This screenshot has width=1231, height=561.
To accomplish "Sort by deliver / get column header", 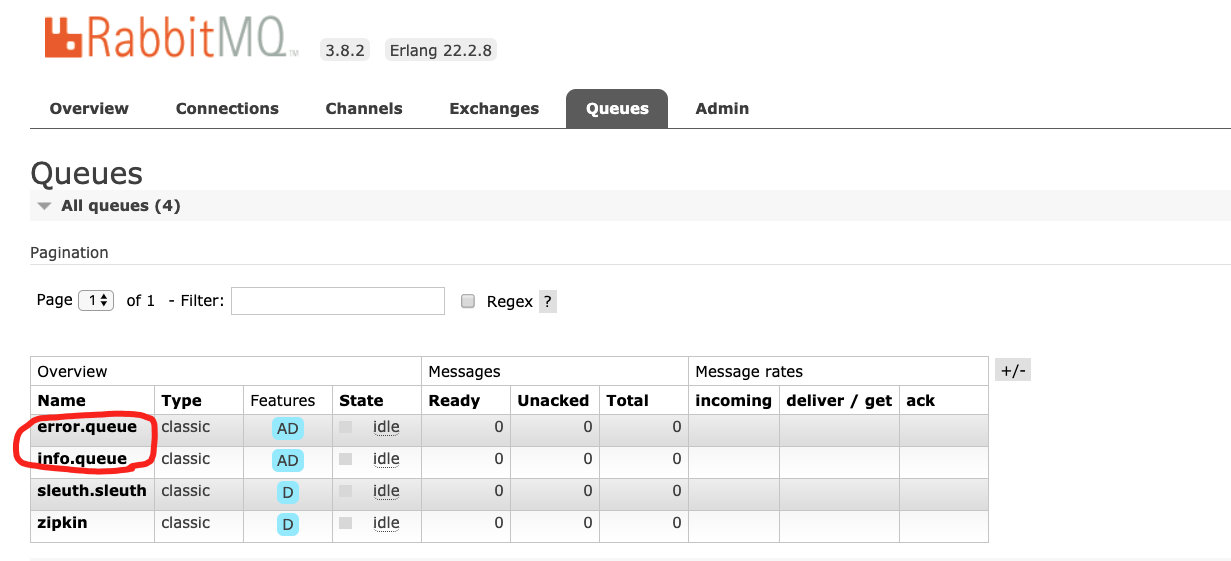I will tap(839, 400).
